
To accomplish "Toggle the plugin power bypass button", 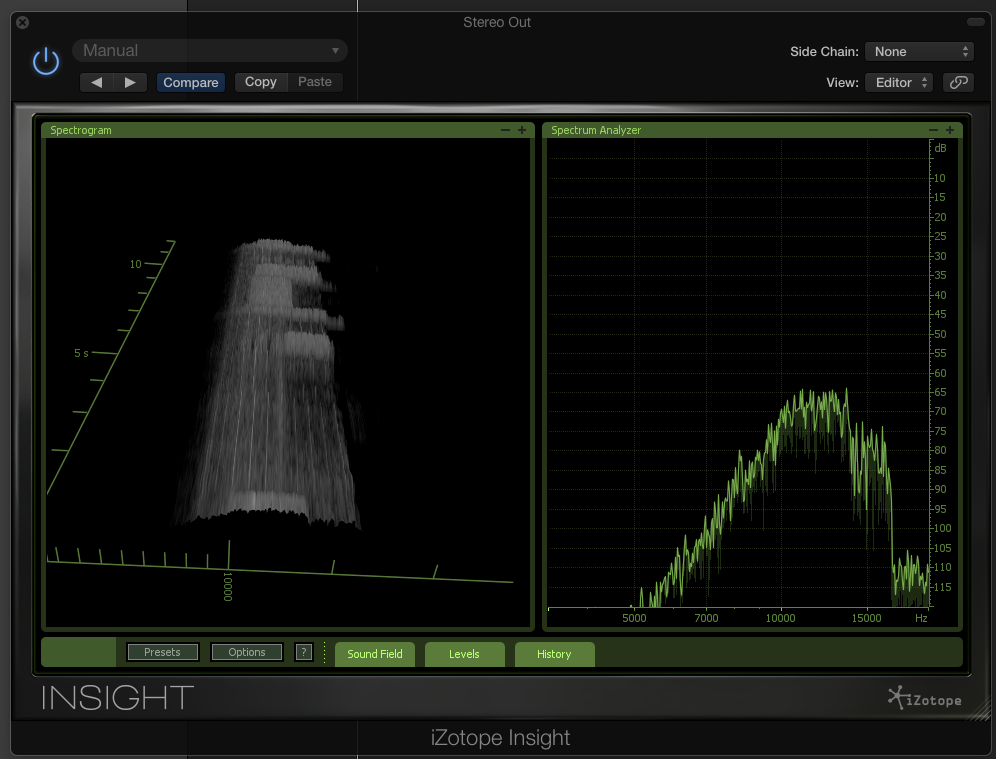I will point(46,62).
